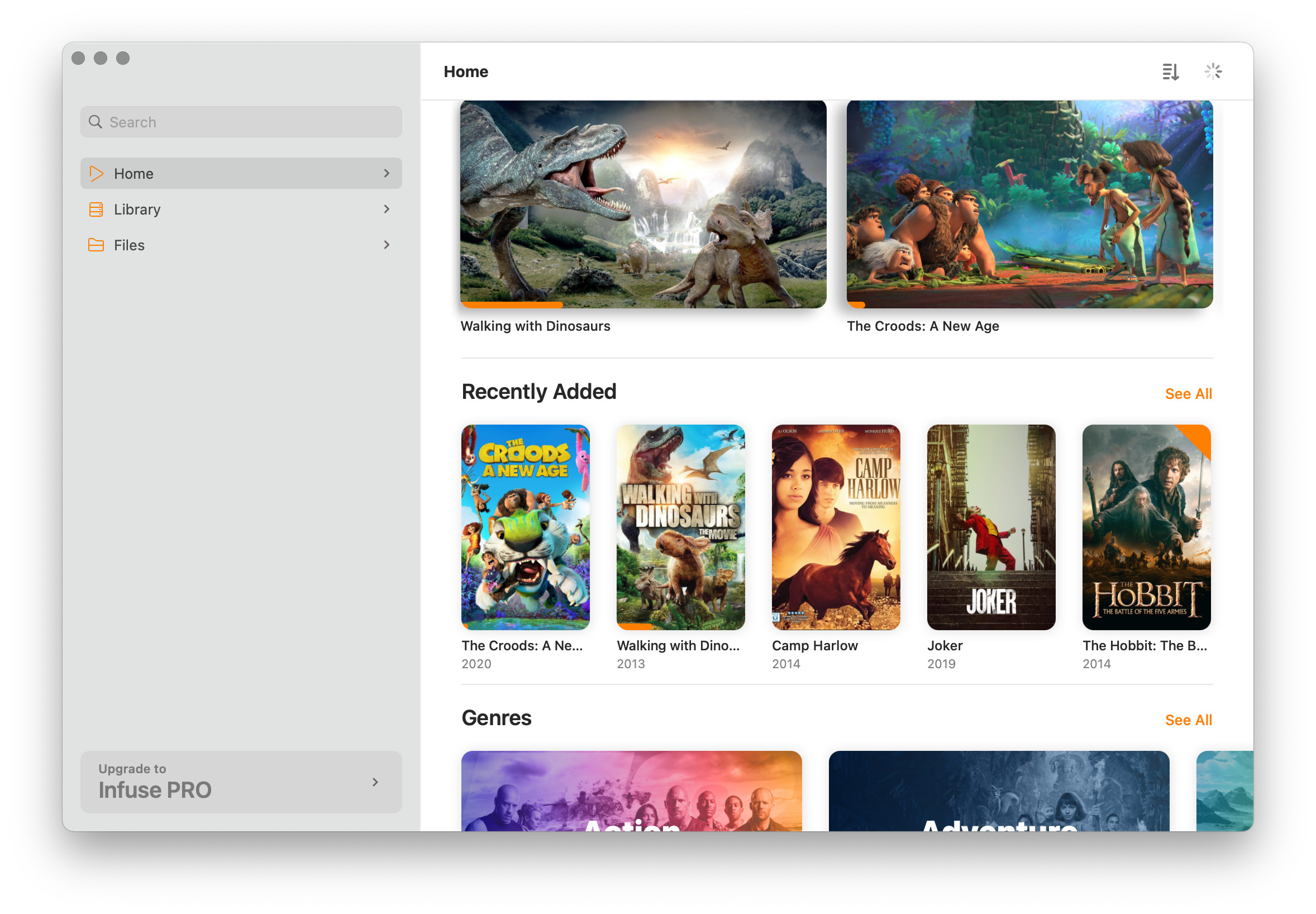Select the Library item in sidebar
The image size is (1316, 914).
pos(137,210)
